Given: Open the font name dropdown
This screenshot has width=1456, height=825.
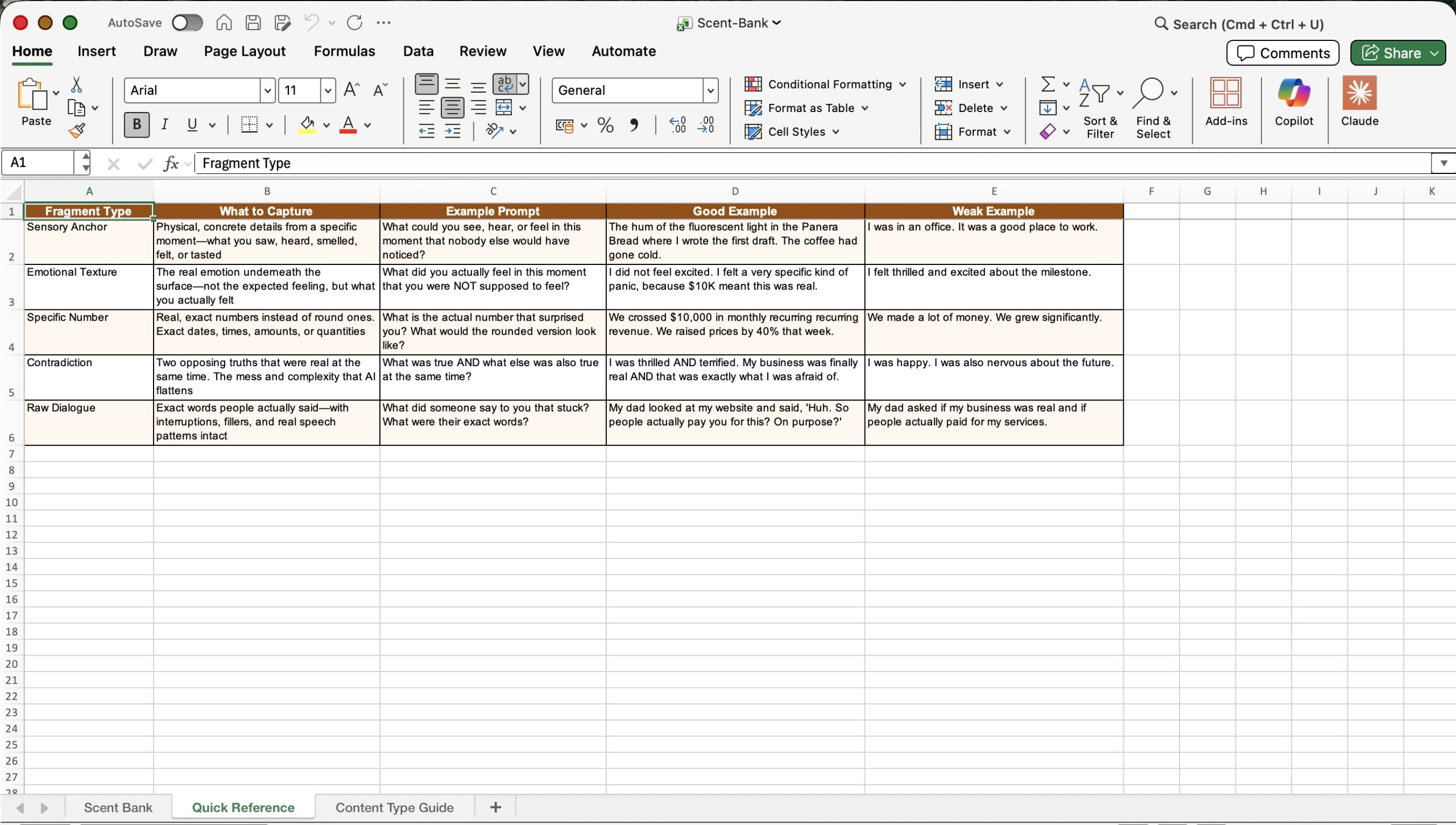Looking at the screenshot, I should point(267,90).
